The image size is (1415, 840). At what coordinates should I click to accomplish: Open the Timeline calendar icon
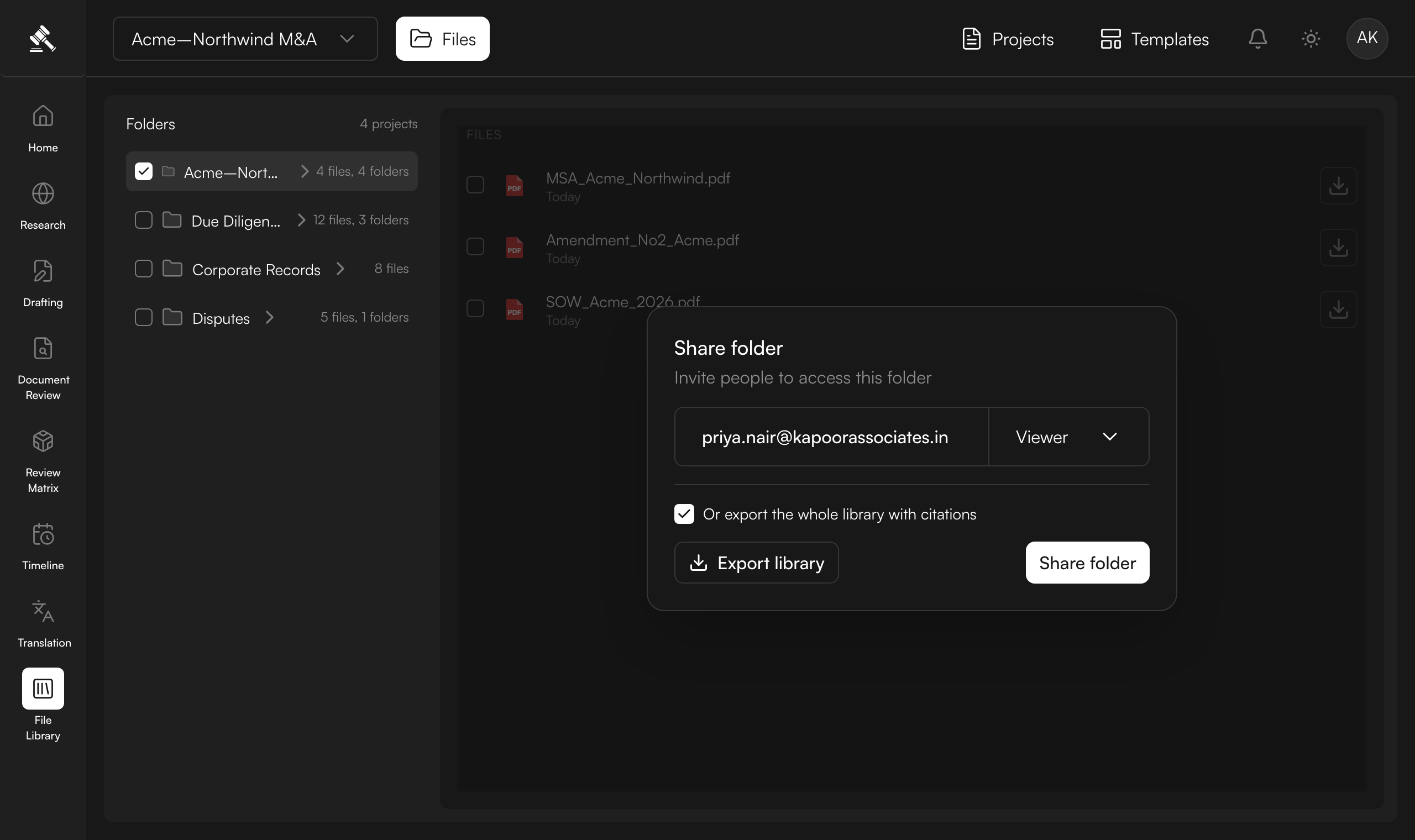(43, 534)
